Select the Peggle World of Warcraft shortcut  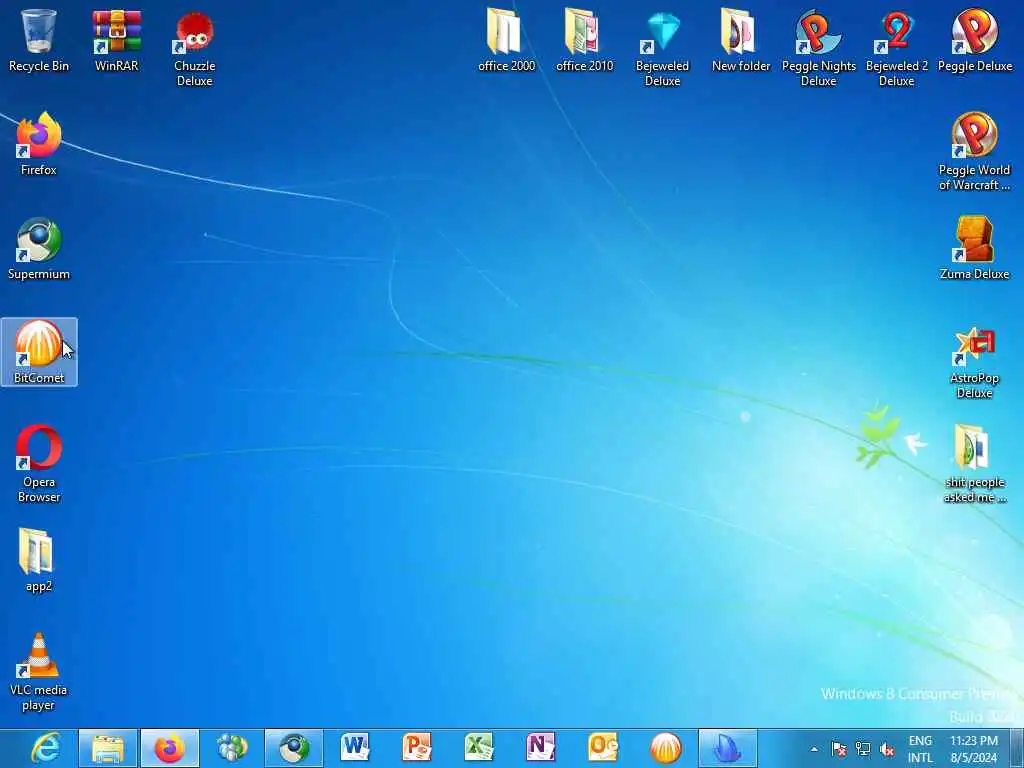click(974, 152)
